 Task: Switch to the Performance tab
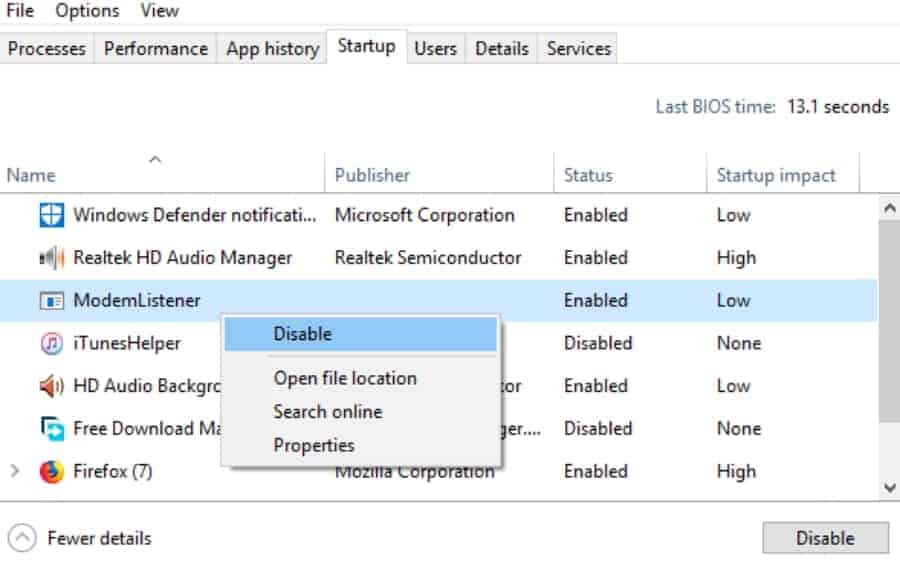[x=156, y=49]
